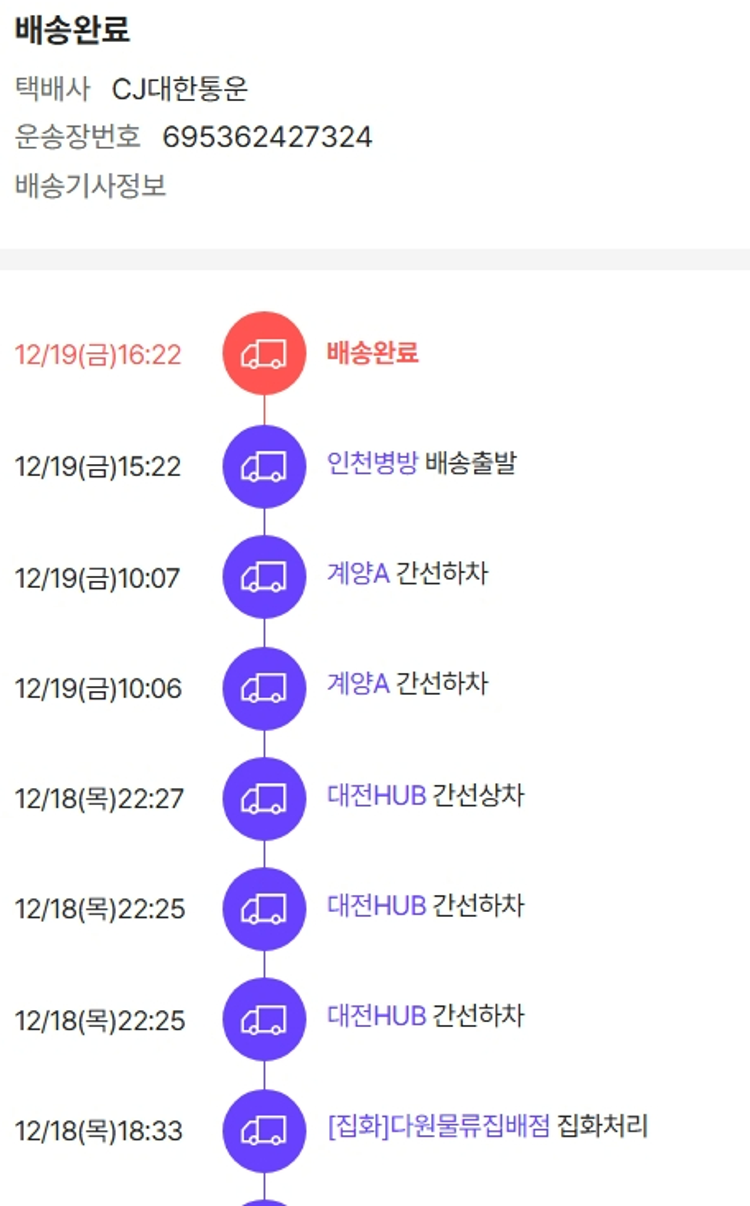The height and width of the screenshot is (1206, 750).
Task: Open the 인천병방 location link
Action: (372, 463)
